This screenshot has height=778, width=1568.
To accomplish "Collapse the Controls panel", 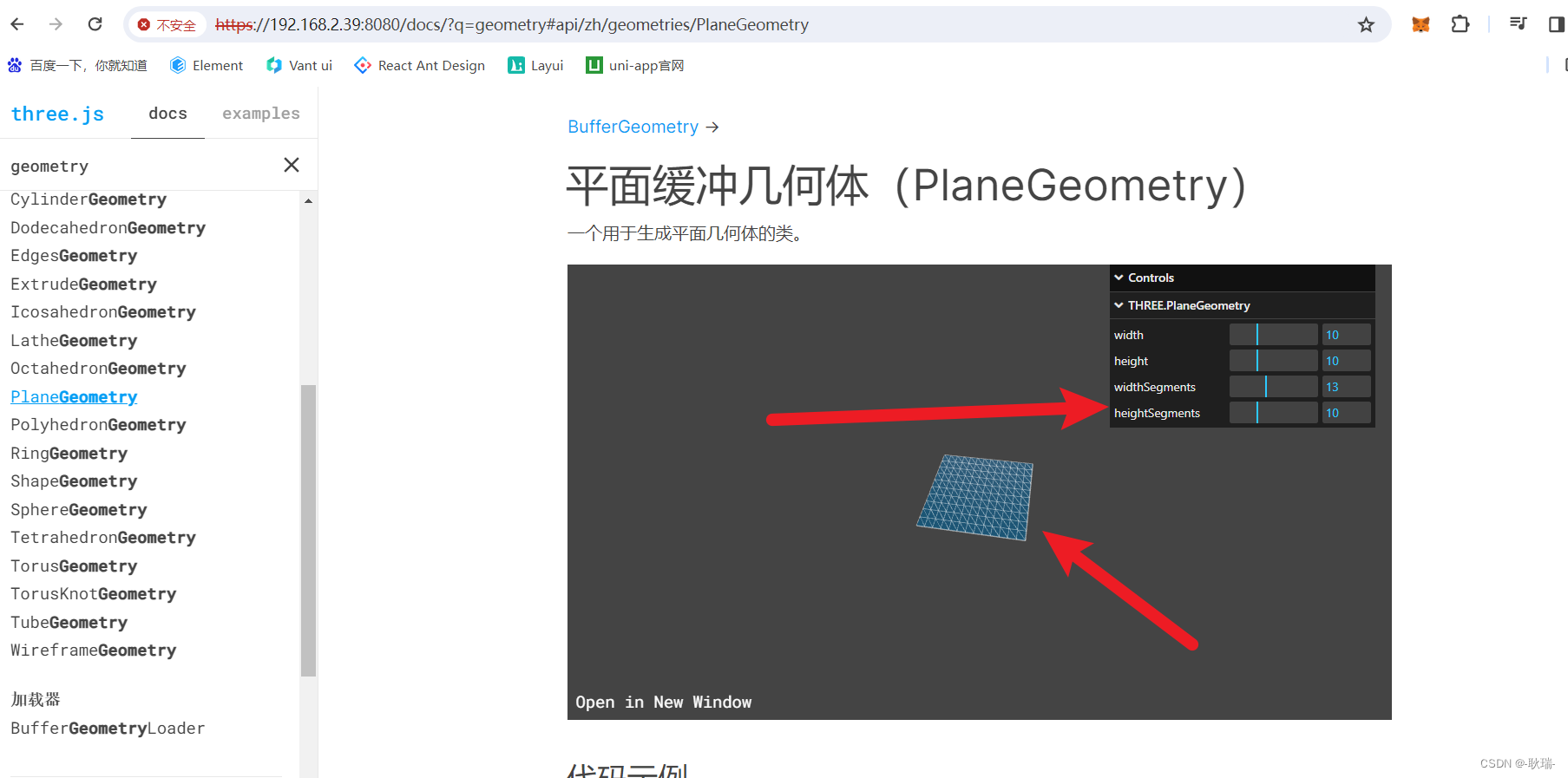I will [x=1242, y=278].
